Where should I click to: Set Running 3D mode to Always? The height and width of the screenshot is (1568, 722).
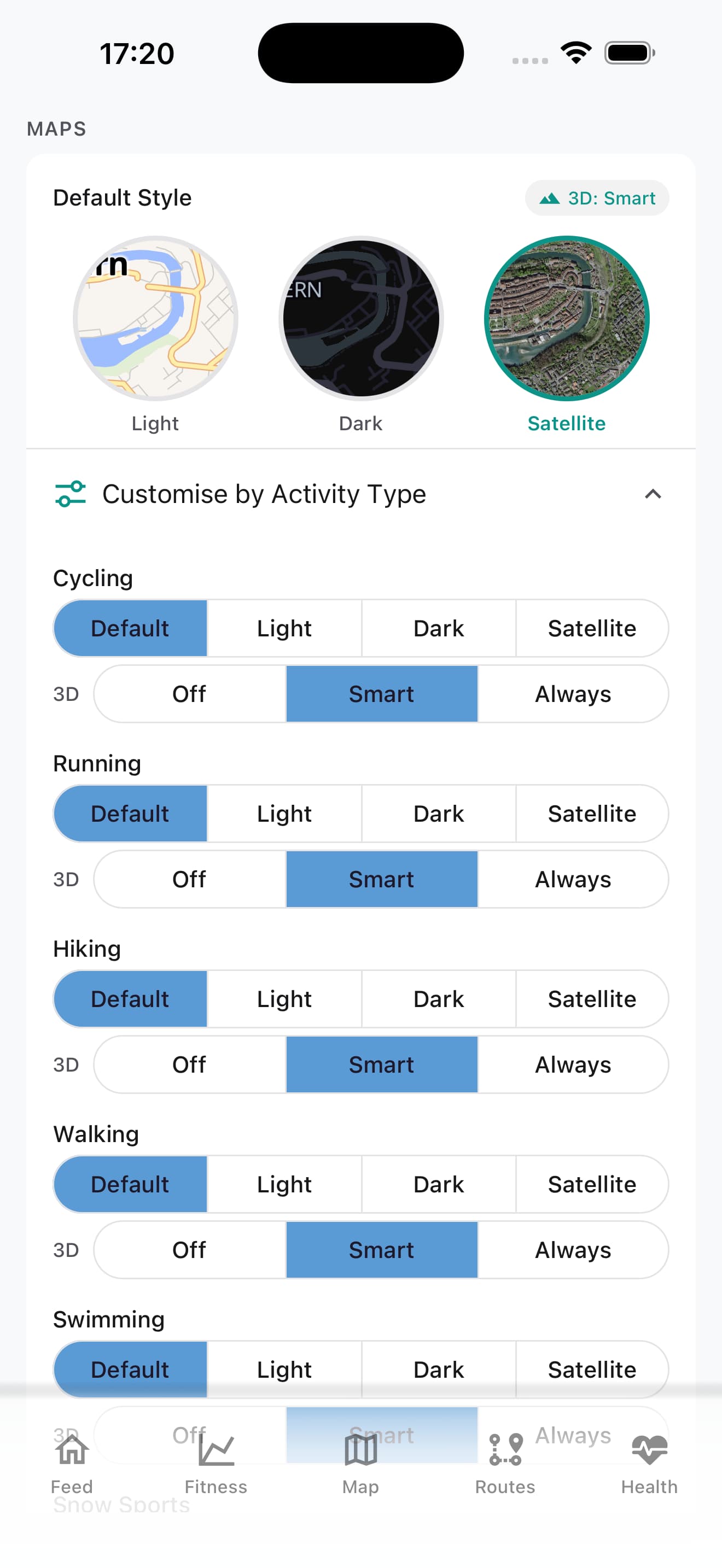tap(573, 879)
